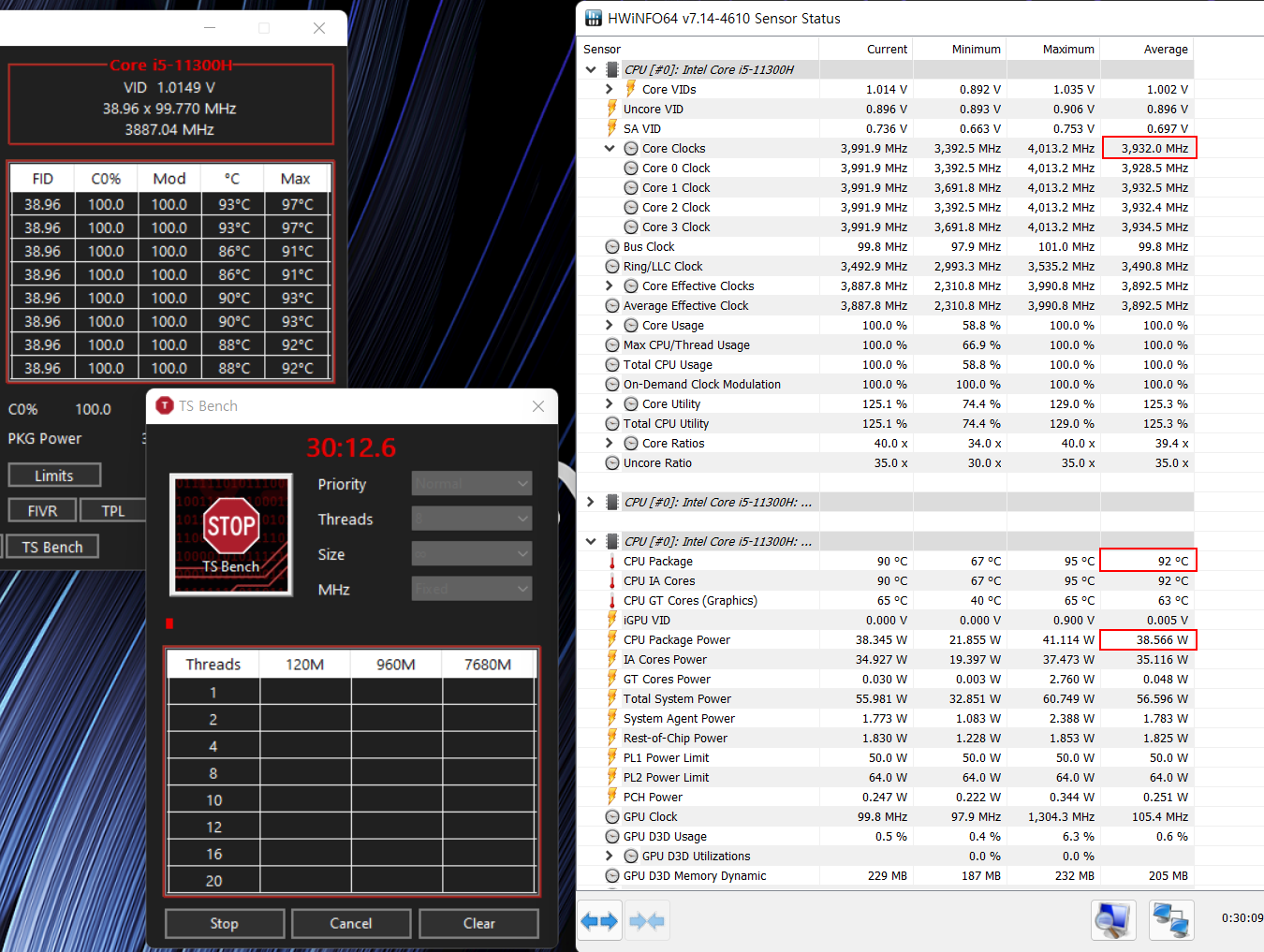
Task: Select the Core 3 Clock sensor row
Action: coord(886,227)
